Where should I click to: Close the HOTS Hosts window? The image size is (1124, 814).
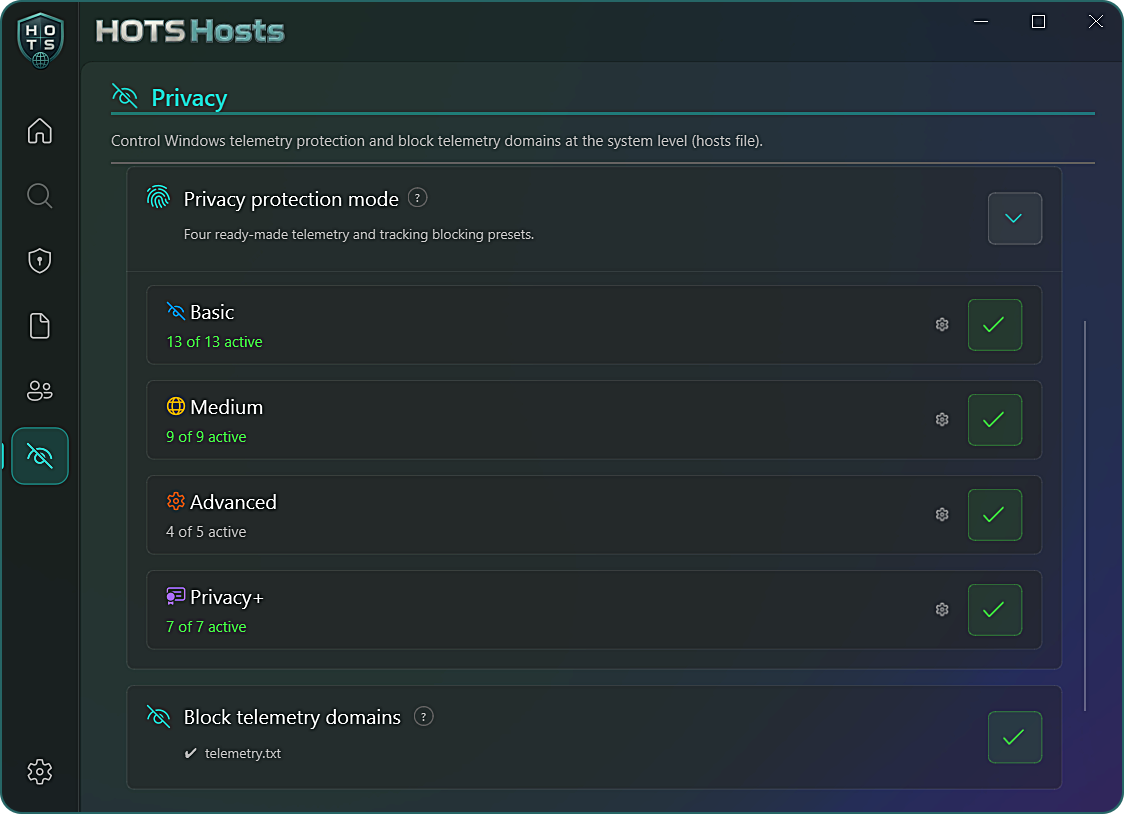point(1095,21)
